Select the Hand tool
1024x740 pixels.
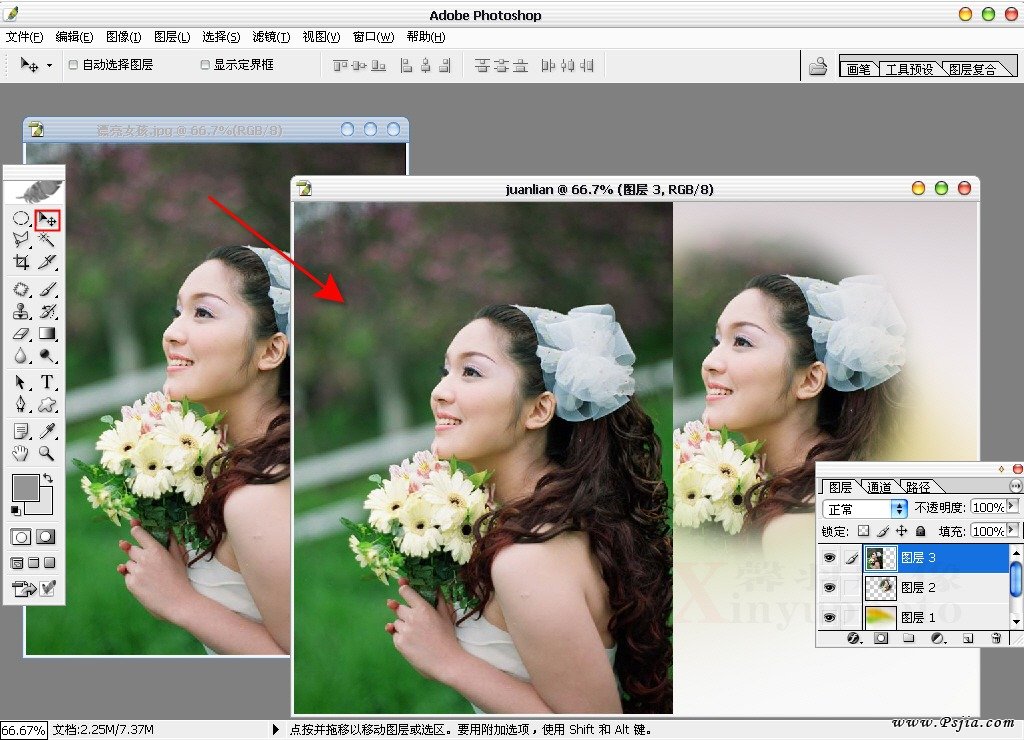tap(20, 453)
